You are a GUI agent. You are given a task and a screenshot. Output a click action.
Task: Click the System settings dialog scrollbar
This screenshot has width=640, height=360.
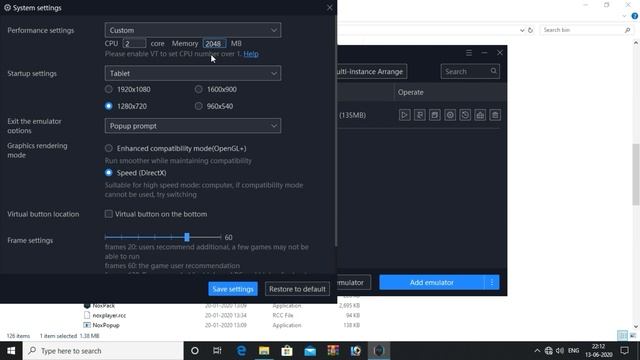(336, 131)
